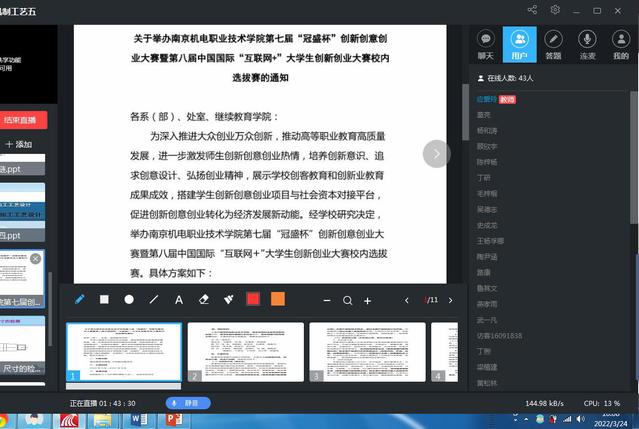Select the straight line tool
Image resolution: width=639 pixels, height=429 pixels.
154,300
